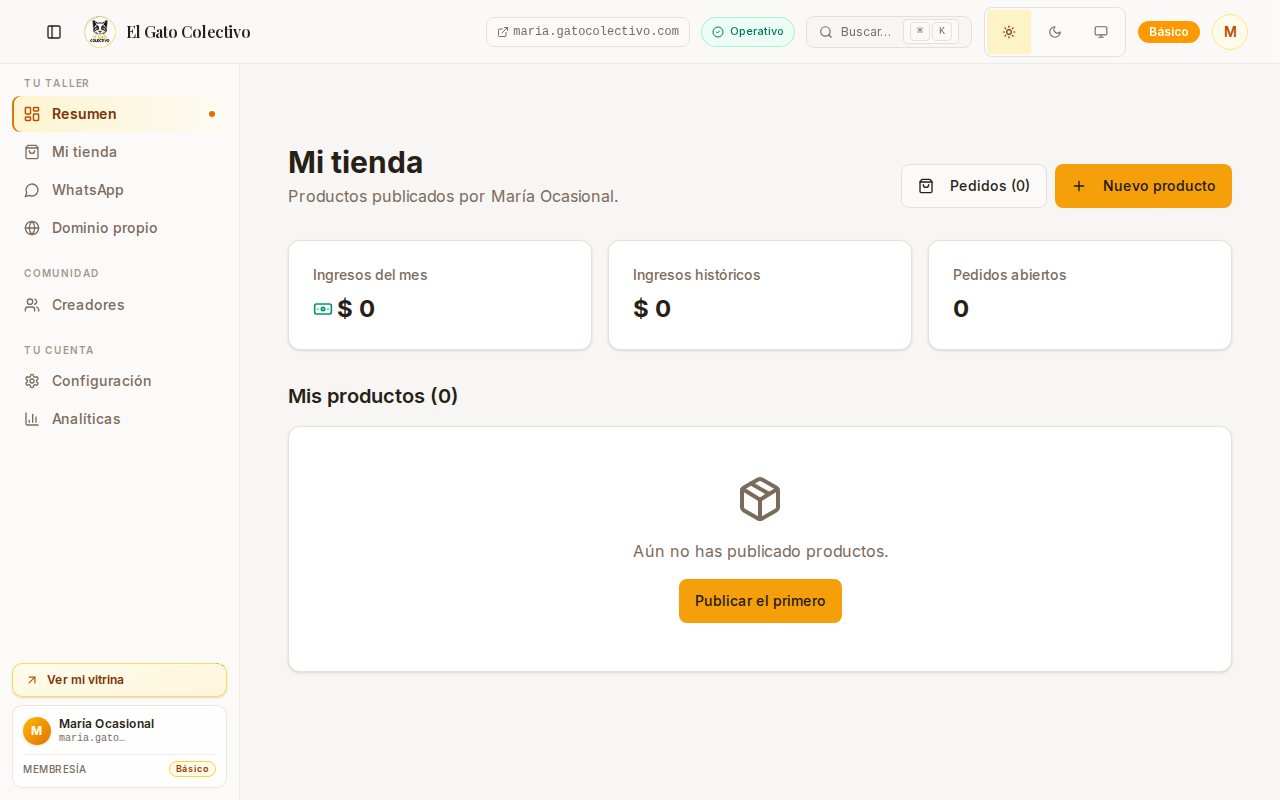Click the Ingresos del mes label
The width and height of the screenshot is (1280, 800).
click(370, 275)
